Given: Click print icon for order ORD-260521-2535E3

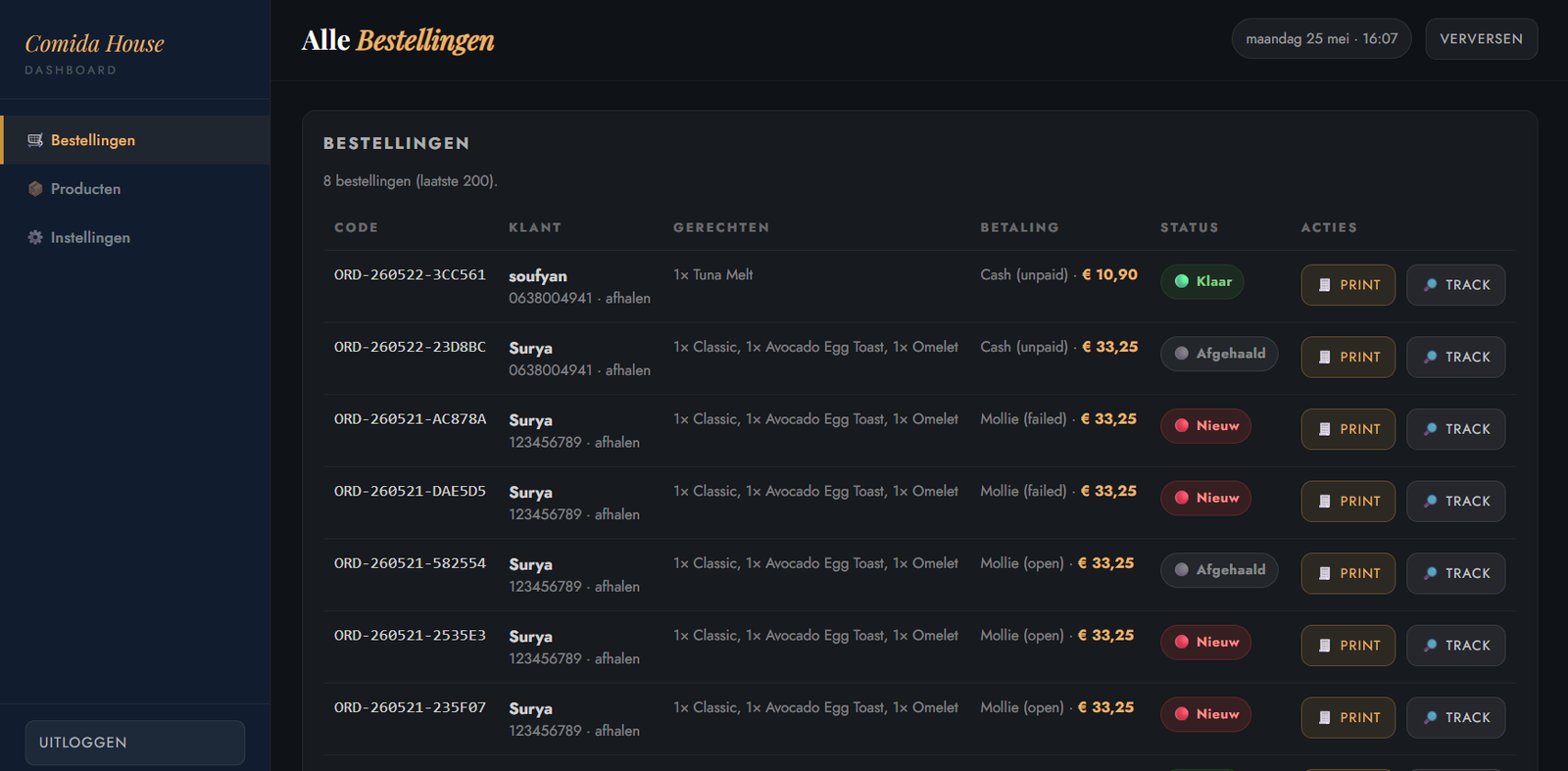Looking at the screenshot, I should [1324, 646].
